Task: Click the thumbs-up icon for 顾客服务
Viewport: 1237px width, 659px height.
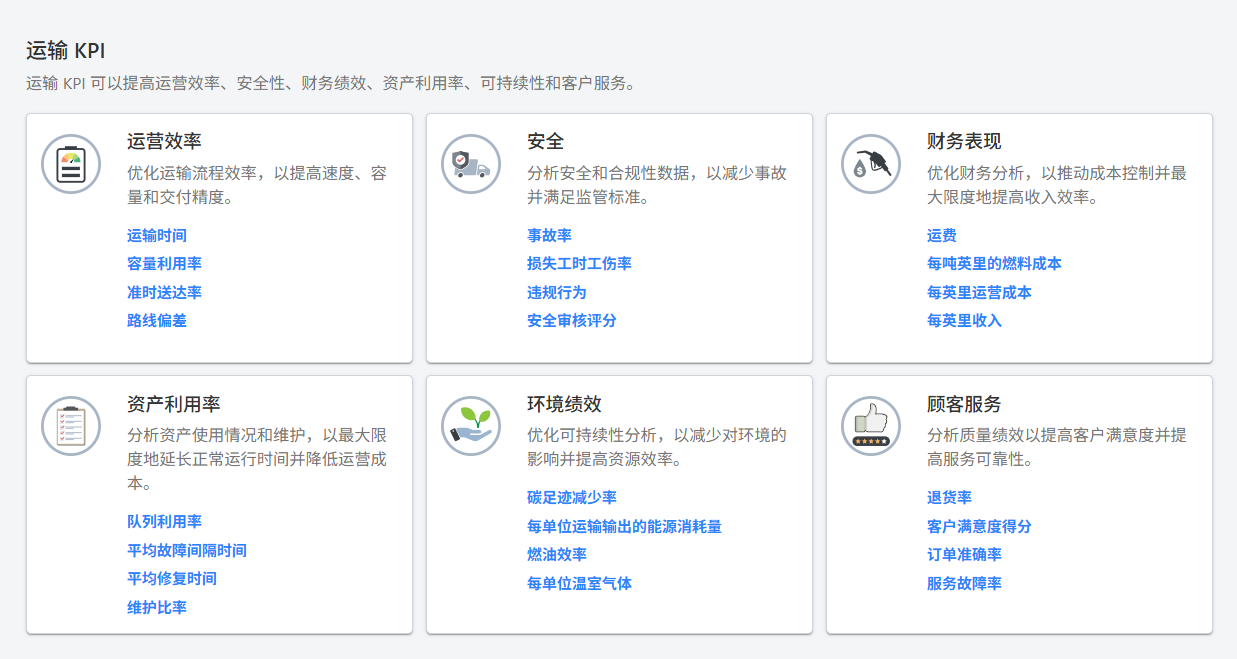Action: coord(870,426)
